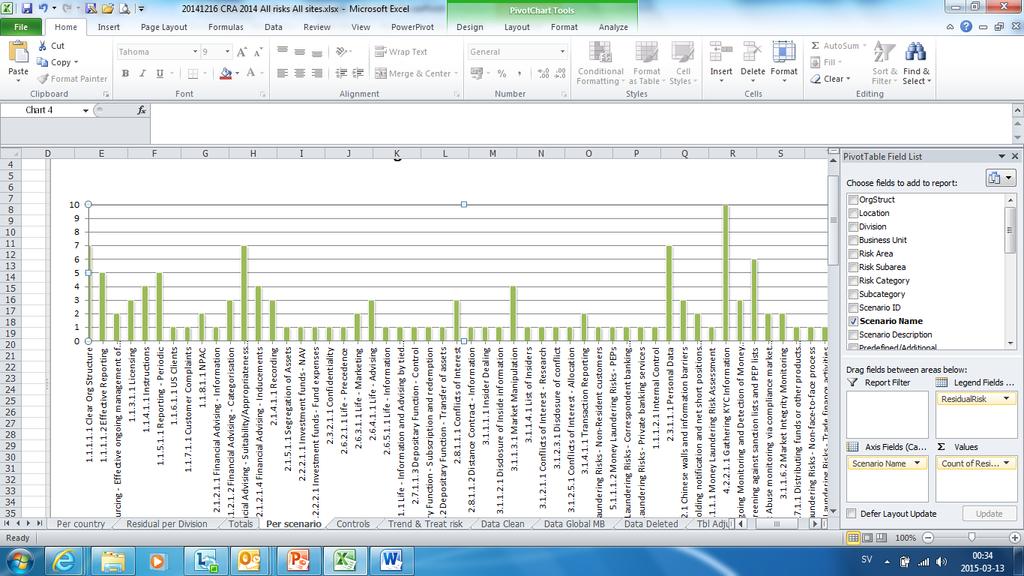1024x576 pixels.
Task: Open the Analyze PivotChart tab
Action: click(x=613, y=27)
